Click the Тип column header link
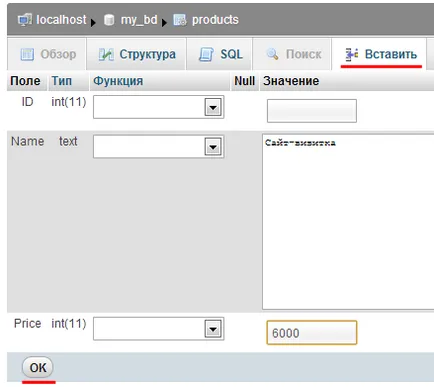The width and height of the screenshot is (434, 387). pos(62,81)
